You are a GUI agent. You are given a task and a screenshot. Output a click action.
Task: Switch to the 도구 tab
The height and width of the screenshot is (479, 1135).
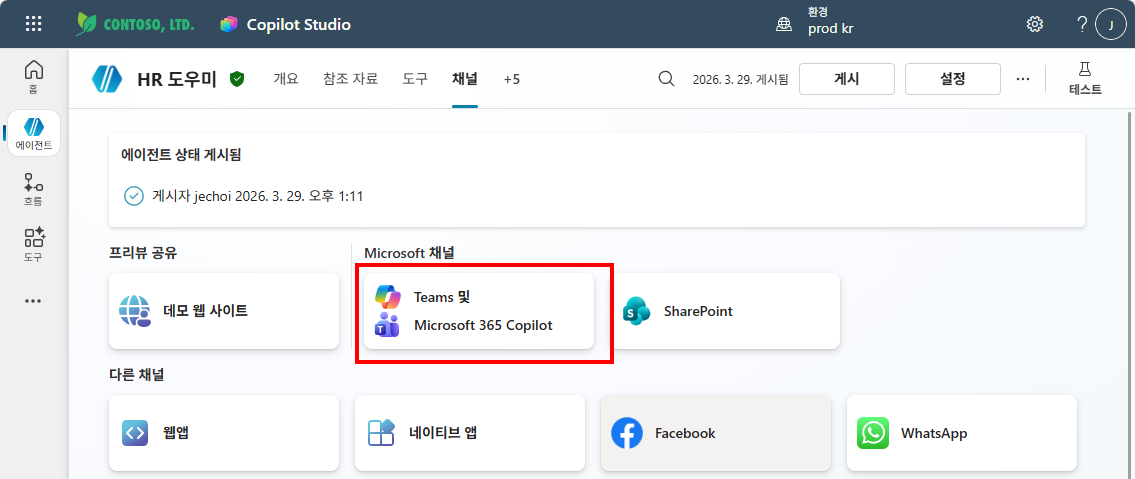(415, 79)
